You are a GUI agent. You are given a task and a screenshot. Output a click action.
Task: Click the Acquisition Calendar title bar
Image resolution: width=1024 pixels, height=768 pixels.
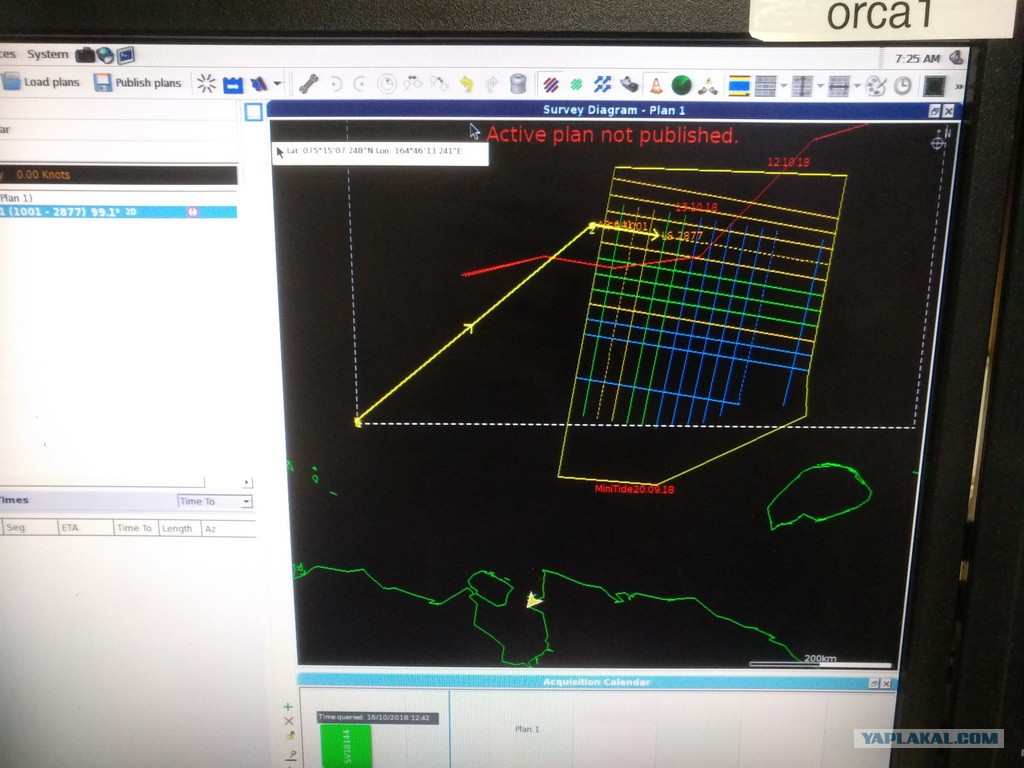(596, 682)
